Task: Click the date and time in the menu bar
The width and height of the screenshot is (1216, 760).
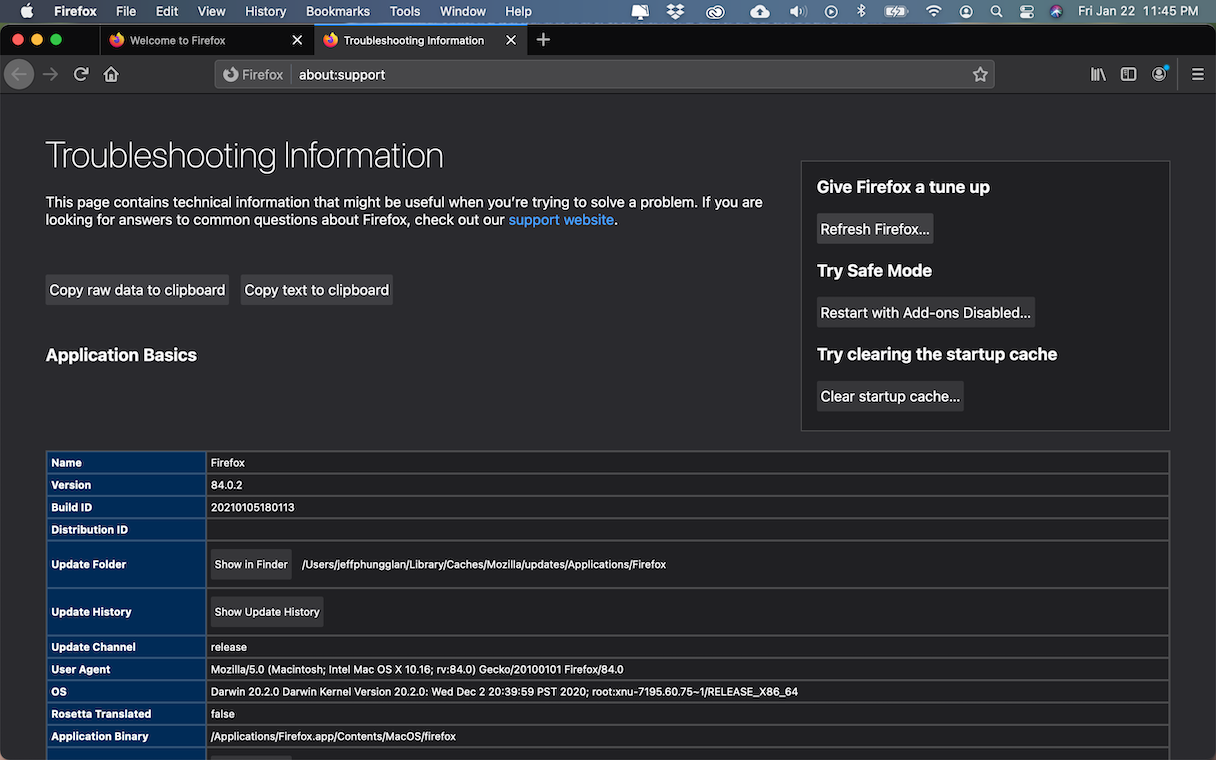Action: (x=1138, y=11)
